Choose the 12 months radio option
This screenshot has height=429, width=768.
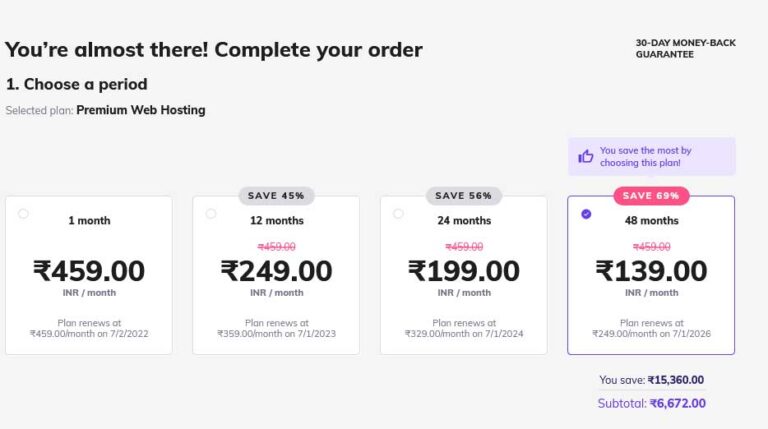click(211, 213)
